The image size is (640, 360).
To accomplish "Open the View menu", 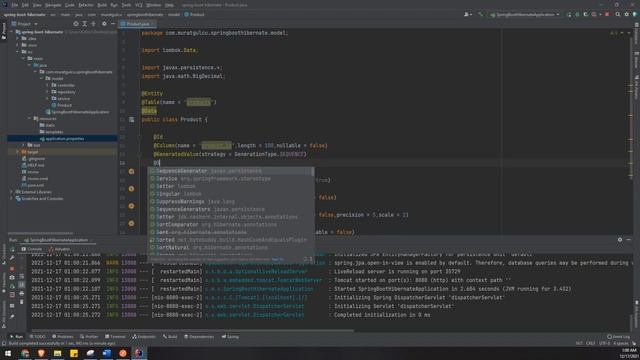I will (x=37, y=5).
